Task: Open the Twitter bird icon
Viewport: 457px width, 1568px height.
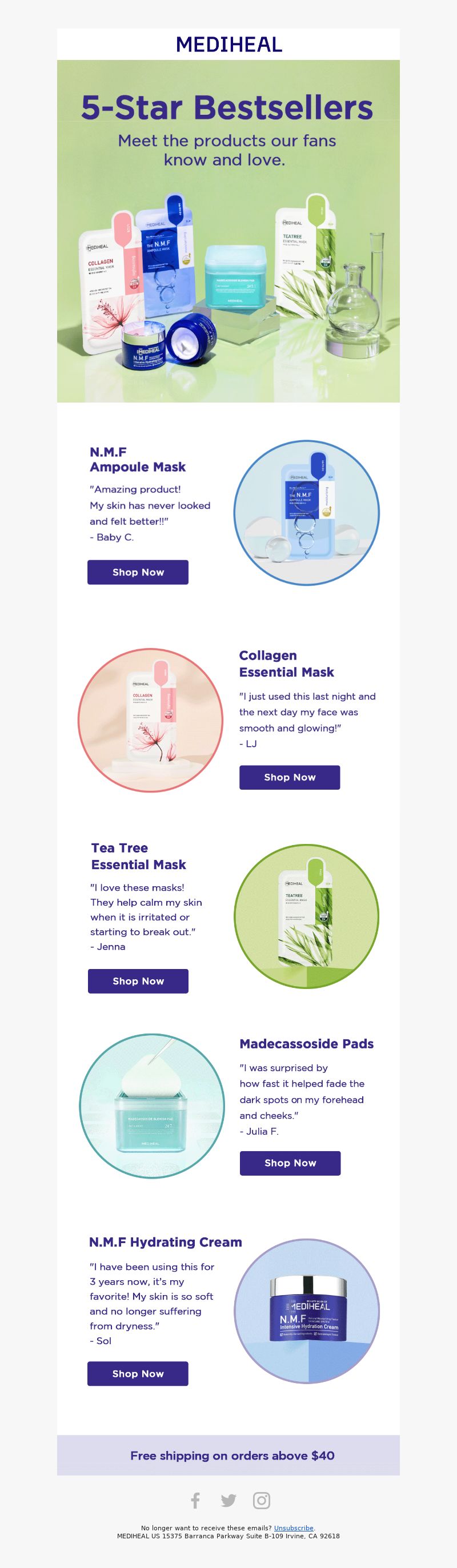Action: (228, 1501)
